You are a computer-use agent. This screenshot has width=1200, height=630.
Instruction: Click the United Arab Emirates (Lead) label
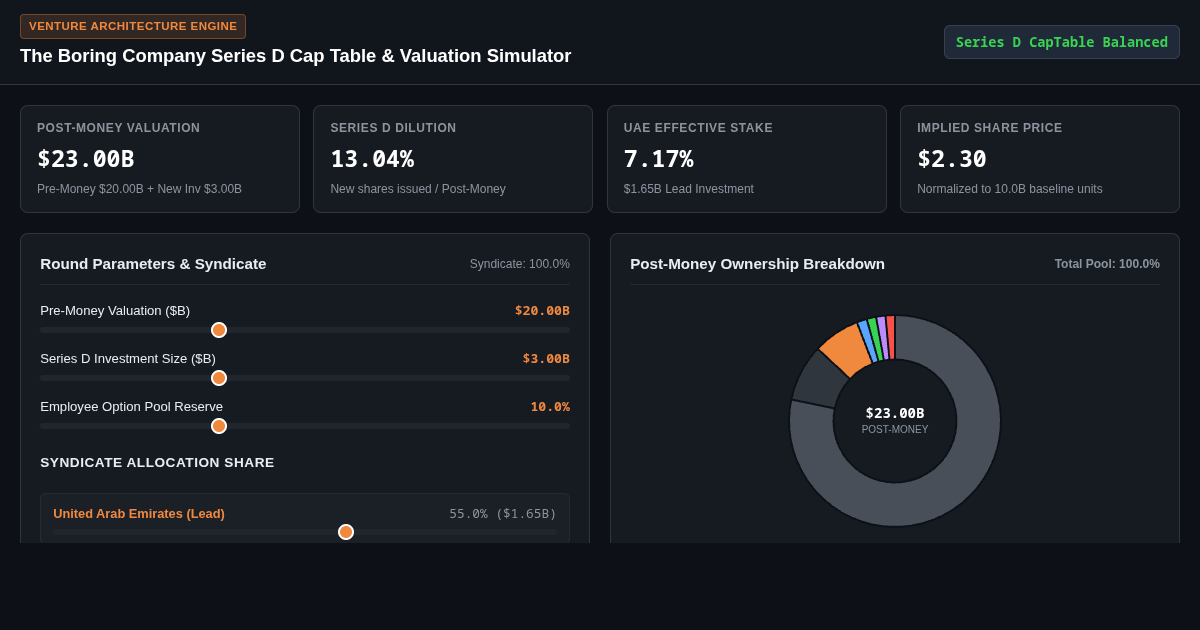coord(139,513)
